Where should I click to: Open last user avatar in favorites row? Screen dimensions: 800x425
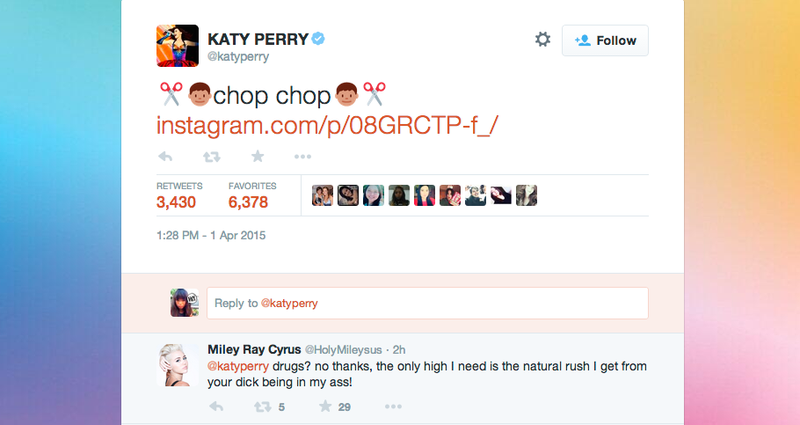tap(527, 195)
